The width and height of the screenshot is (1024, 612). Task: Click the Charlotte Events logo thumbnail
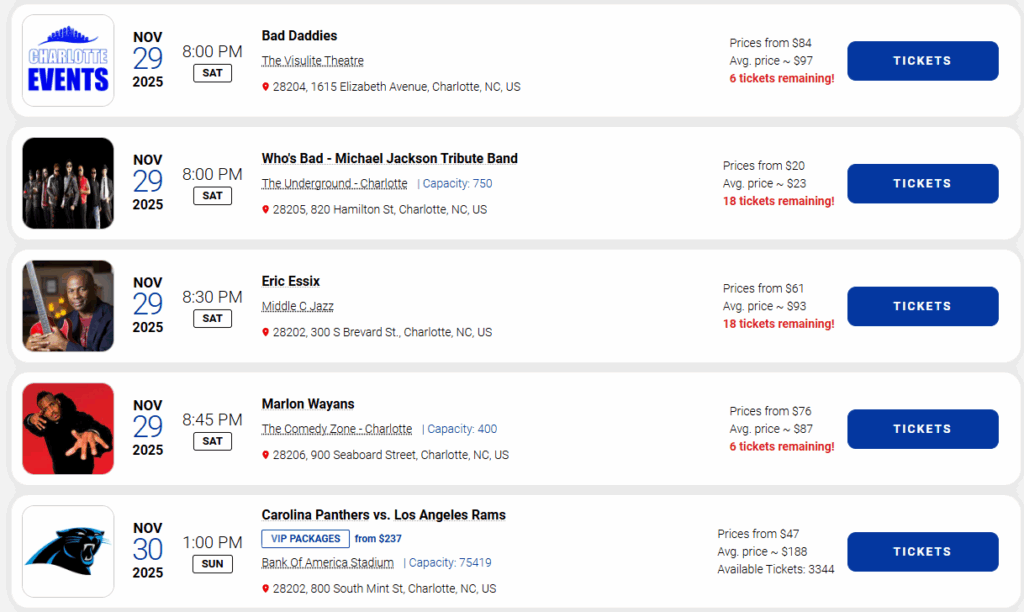pyautogui.click(x=68, y=60)
